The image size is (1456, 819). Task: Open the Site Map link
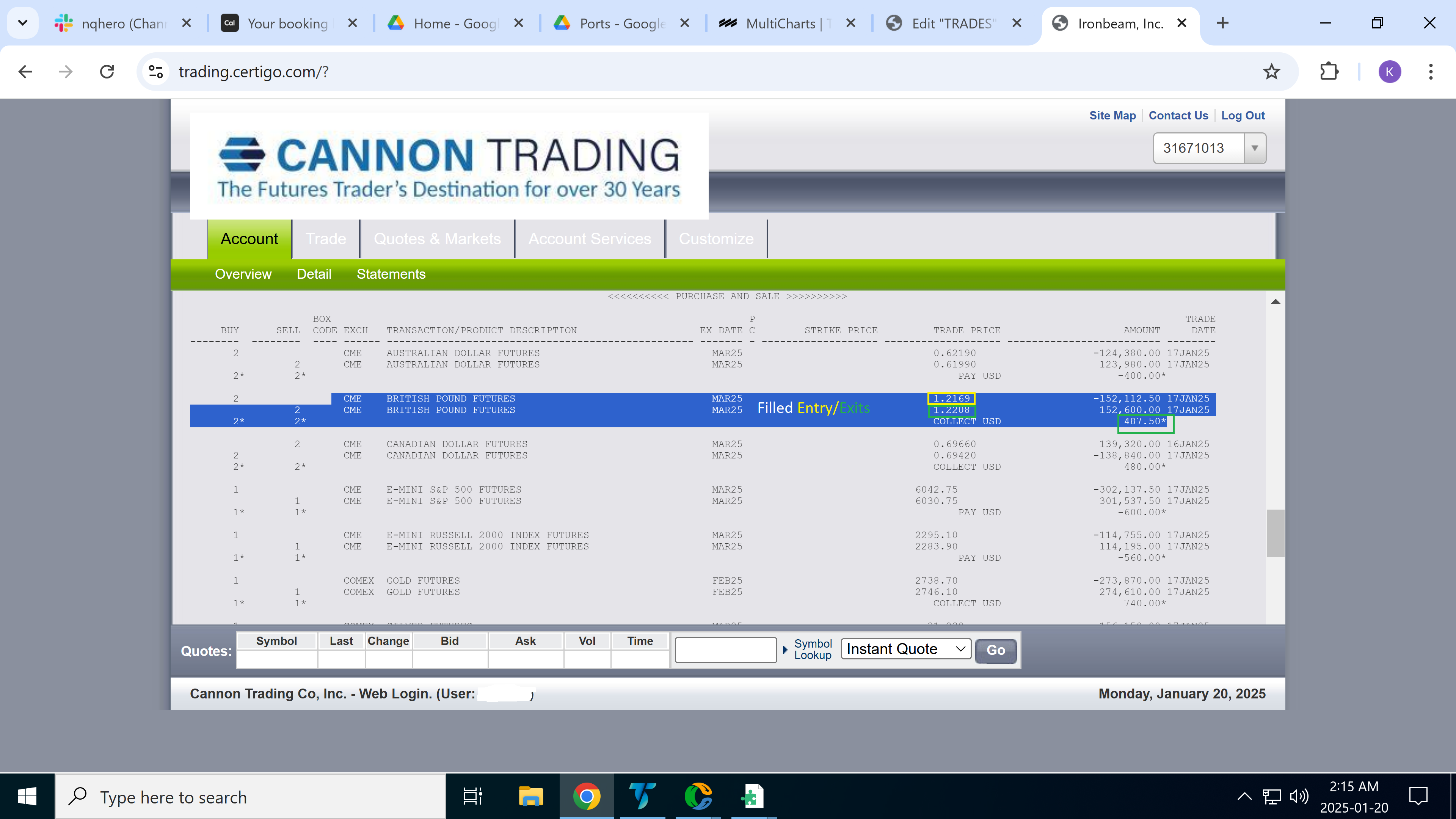pyautogui.click(x=1112, y=115)
